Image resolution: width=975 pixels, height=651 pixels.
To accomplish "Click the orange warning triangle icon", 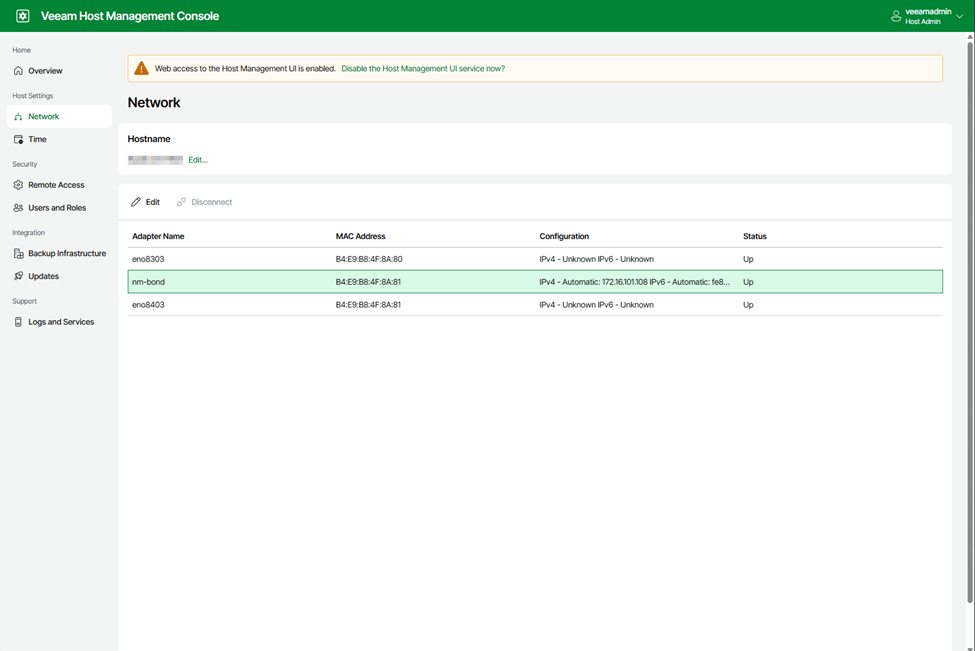I will click(x=141, y=69).
